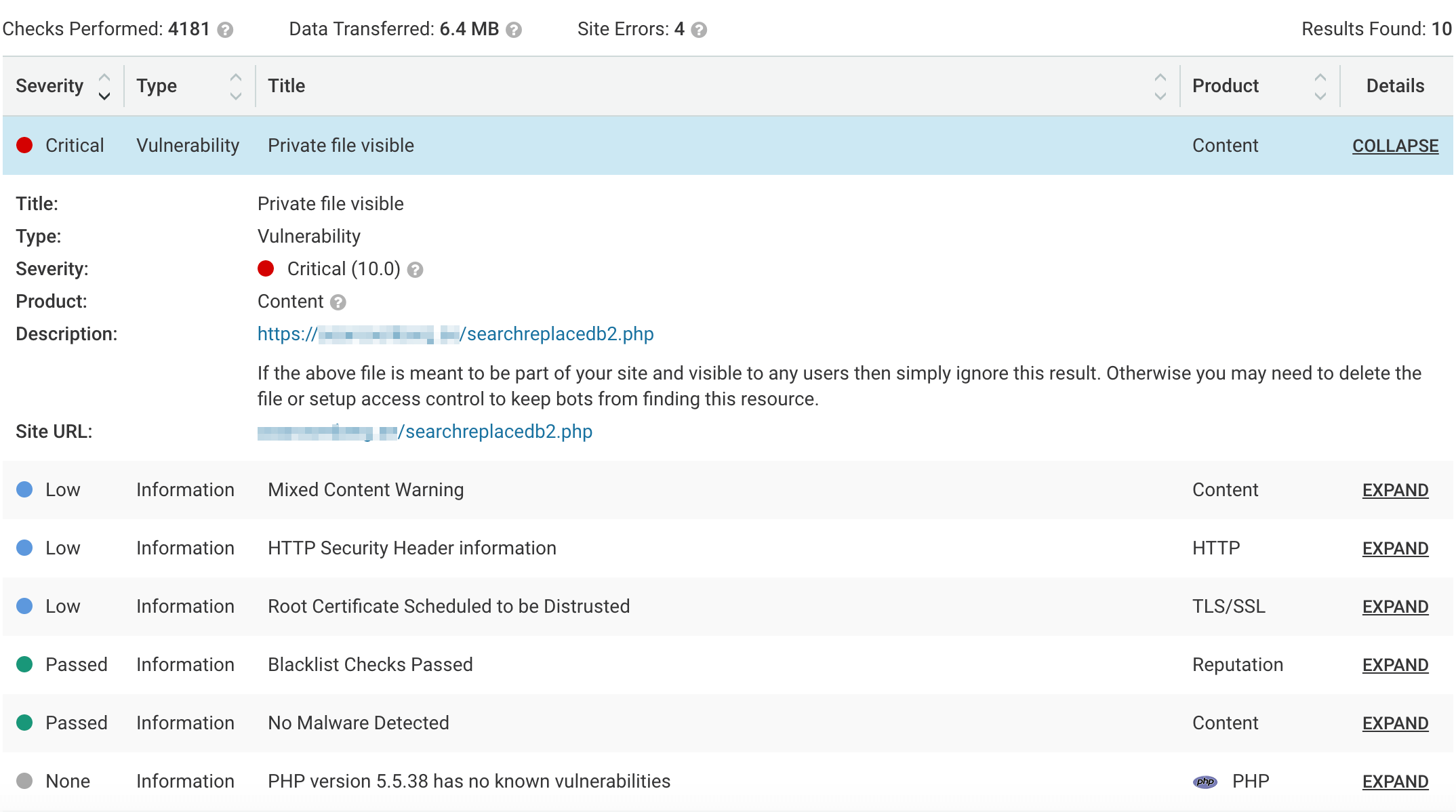This screenshot has height=812, width=1456.
Task: Click help icon next to Content product
Action: 338,302
